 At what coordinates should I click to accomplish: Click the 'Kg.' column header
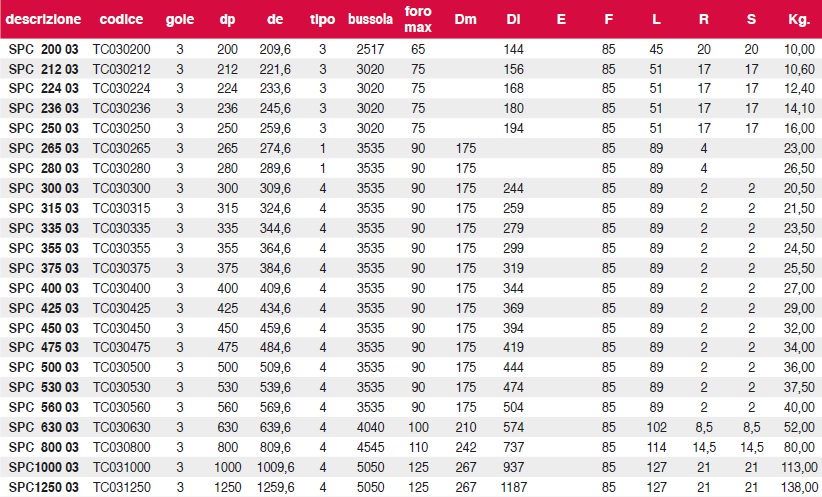(x=798, y=19)
